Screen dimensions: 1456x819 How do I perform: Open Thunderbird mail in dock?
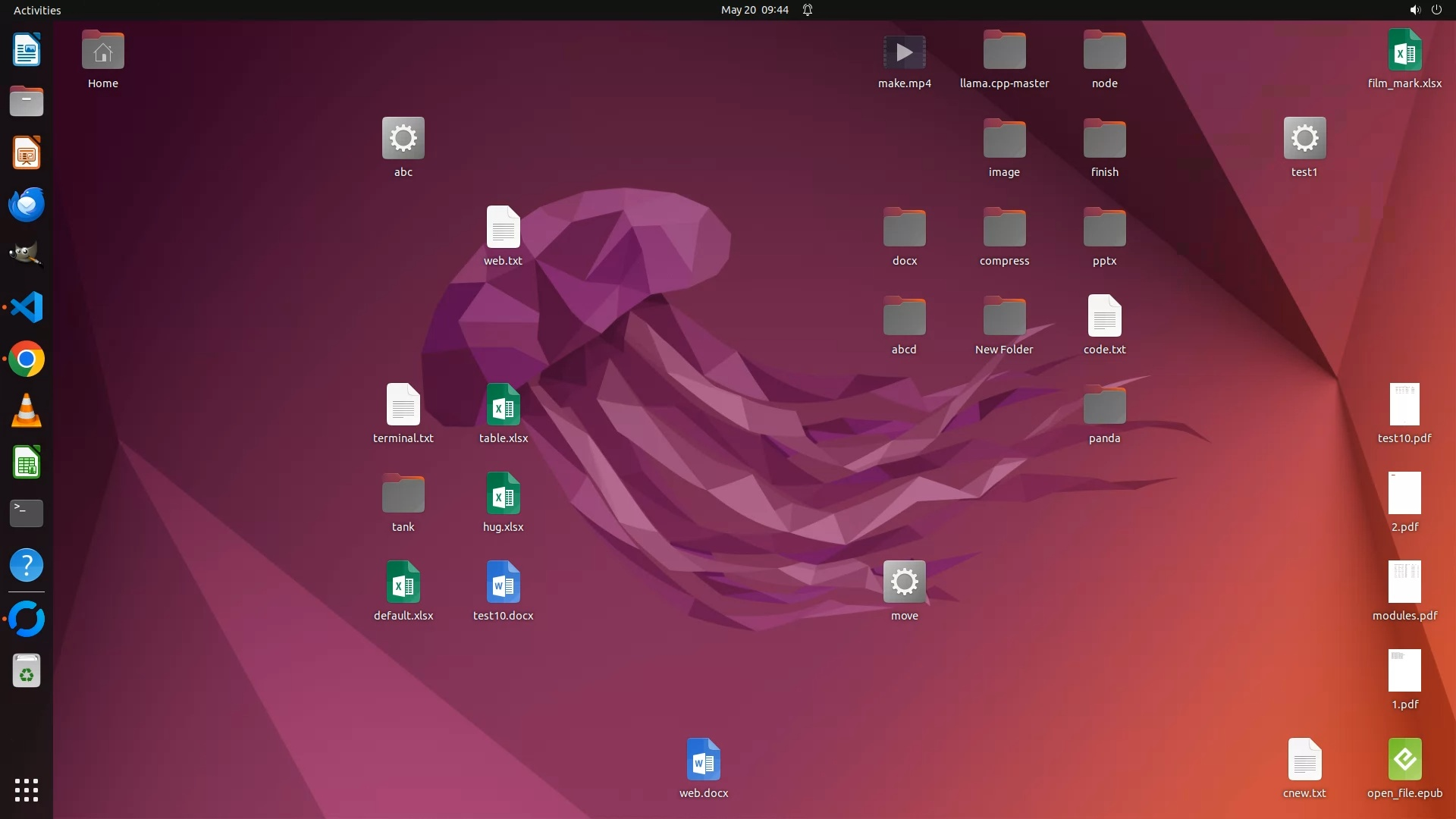(27, 205)
